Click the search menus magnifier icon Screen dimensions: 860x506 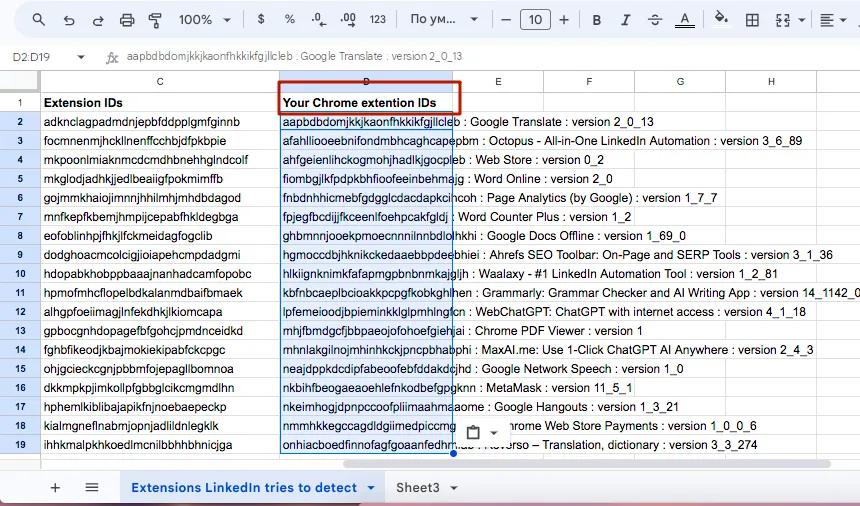click(x=38, y=20)
